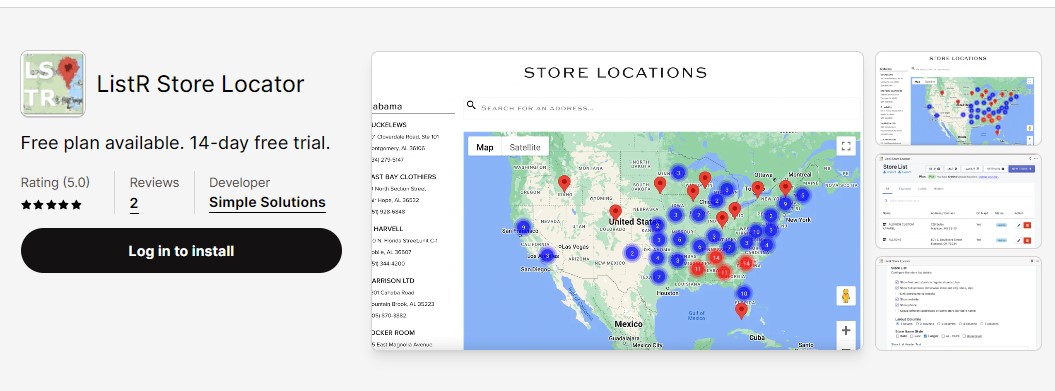Click the red pin at Florida's southern tip

[741, 310]
